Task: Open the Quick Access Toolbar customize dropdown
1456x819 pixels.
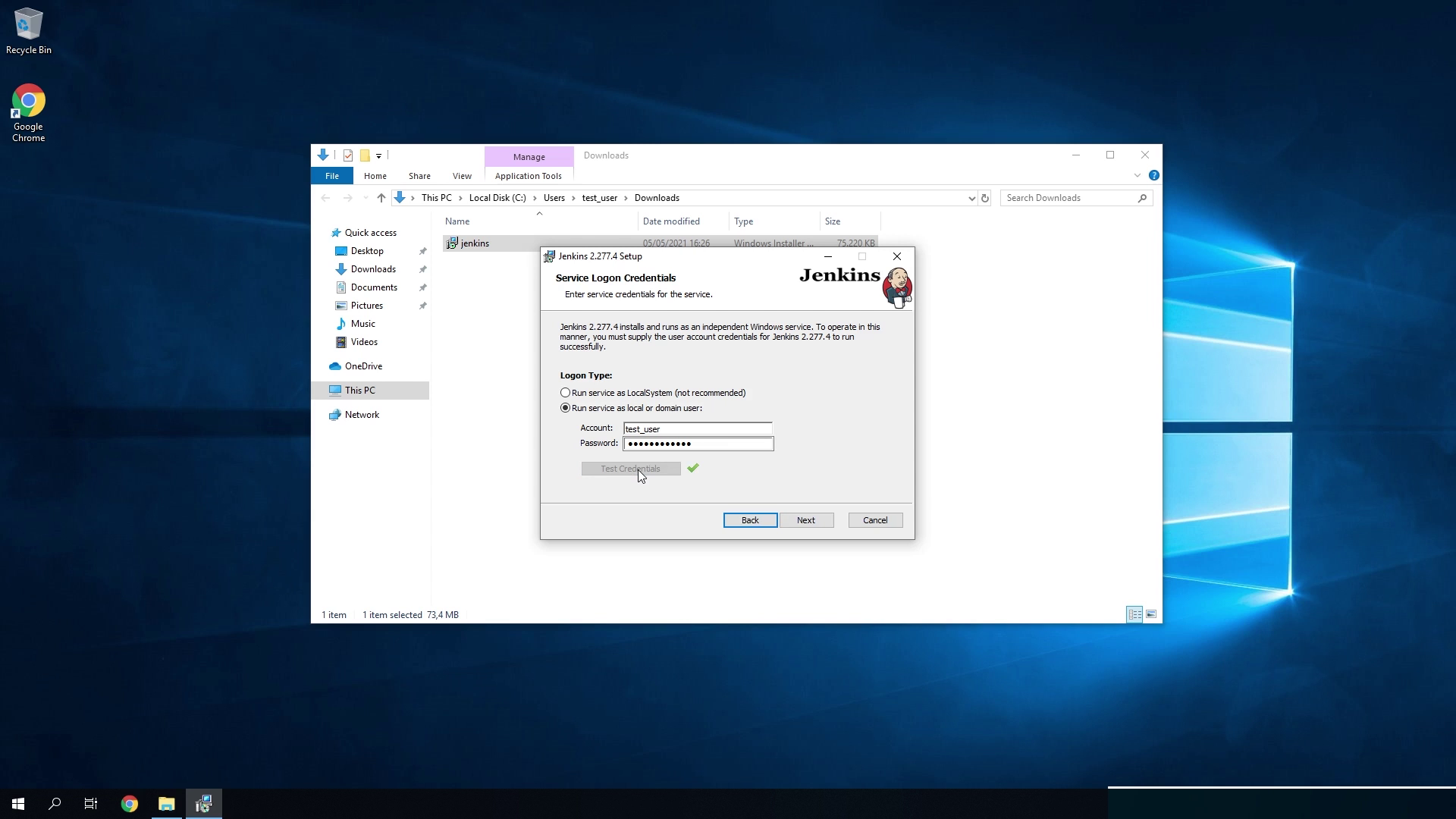Action: 378,155
